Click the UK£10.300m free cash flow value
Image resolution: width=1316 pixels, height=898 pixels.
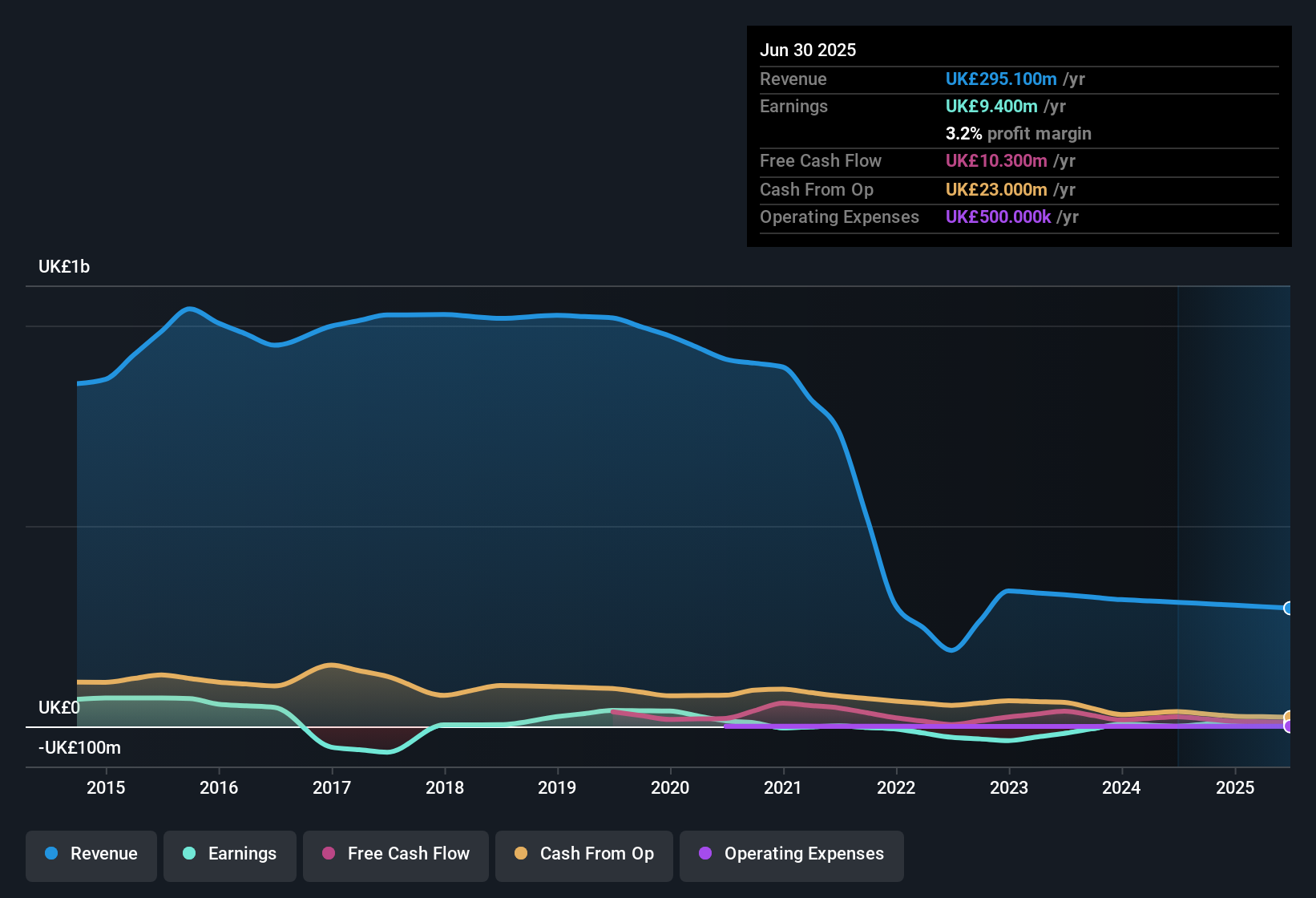tap(996, 160)
